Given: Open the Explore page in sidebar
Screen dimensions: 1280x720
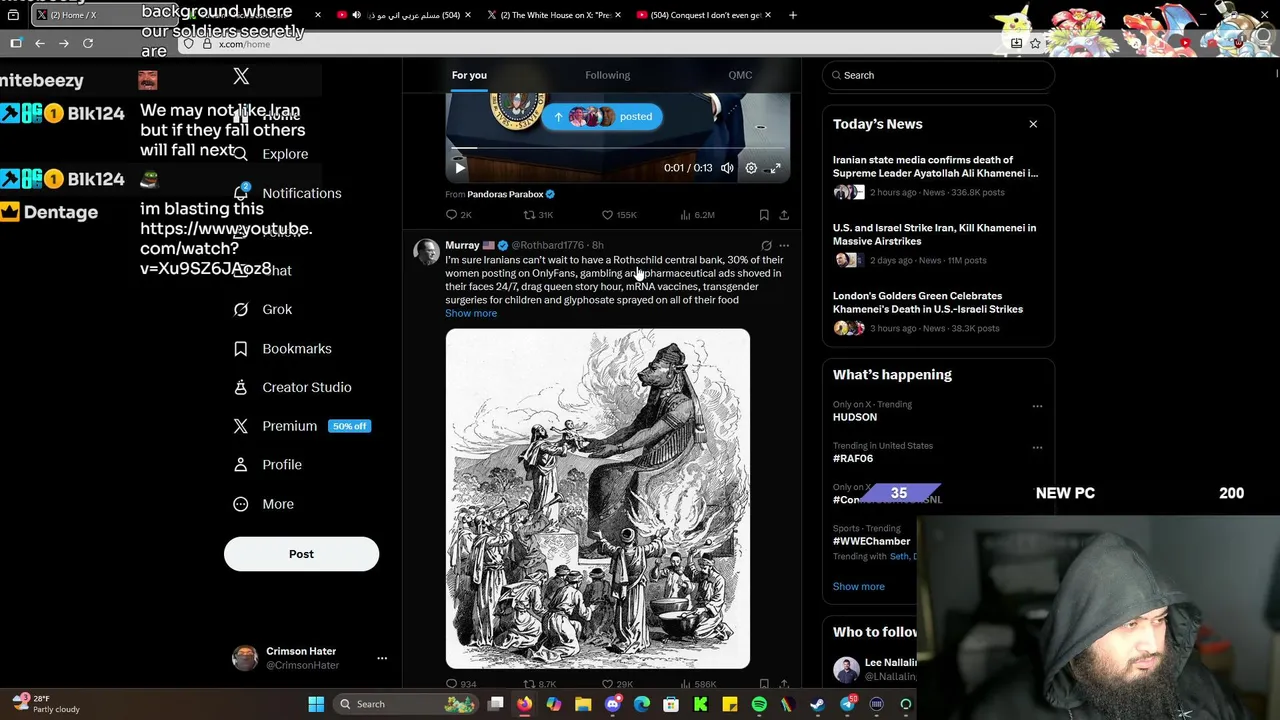Looking at the screenshot, I should tap(270, 154).
